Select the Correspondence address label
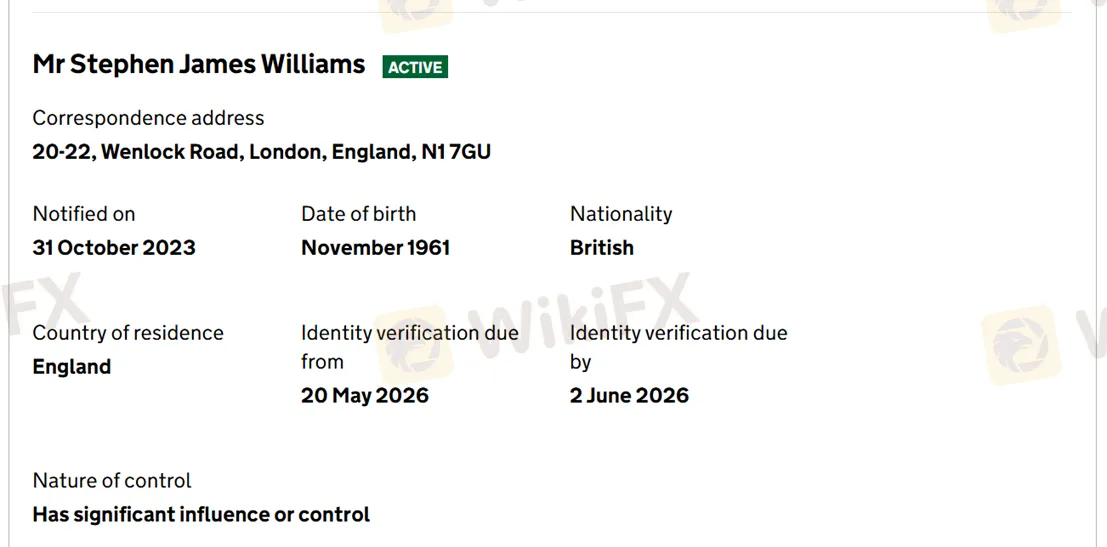This screenshot has width=1107, height=547. pyautogui.click(x=148, y=118)
